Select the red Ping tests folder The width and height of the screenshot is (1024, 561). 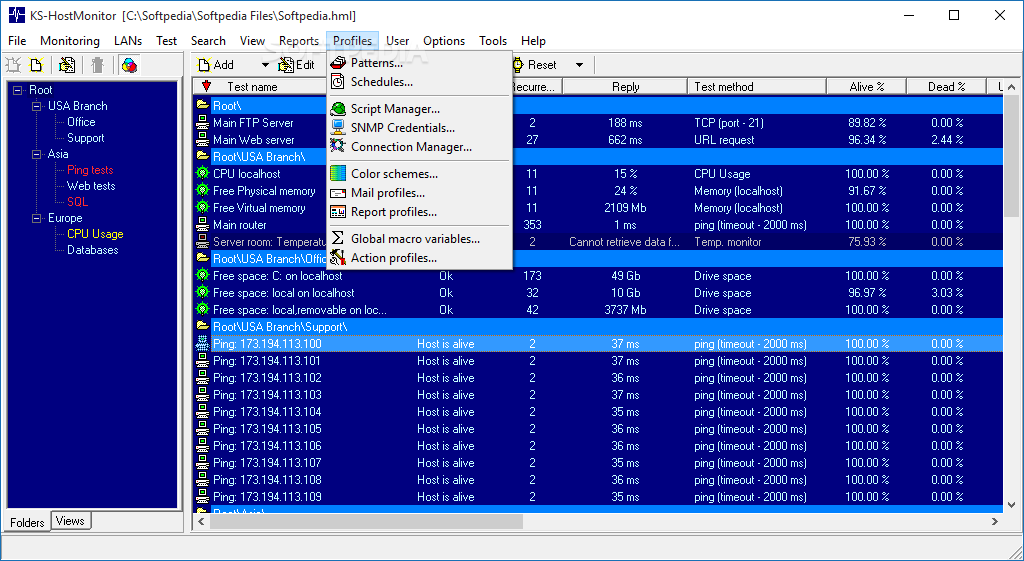[90, 170]
